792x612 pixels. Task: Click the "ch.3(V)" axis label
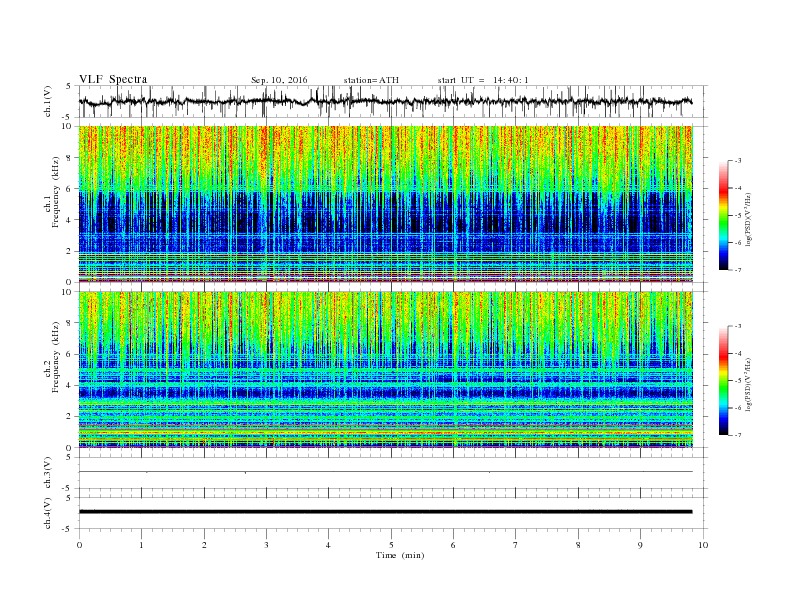(x=48, y=473)
